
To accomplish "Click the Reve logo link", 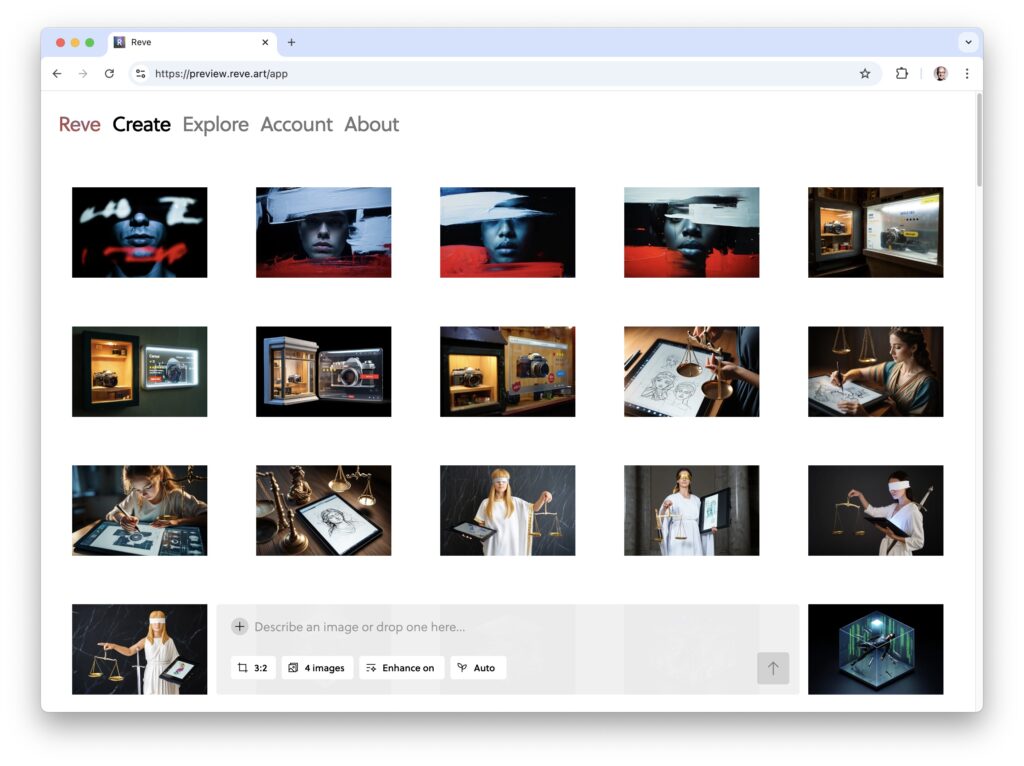I will (79, 125).
